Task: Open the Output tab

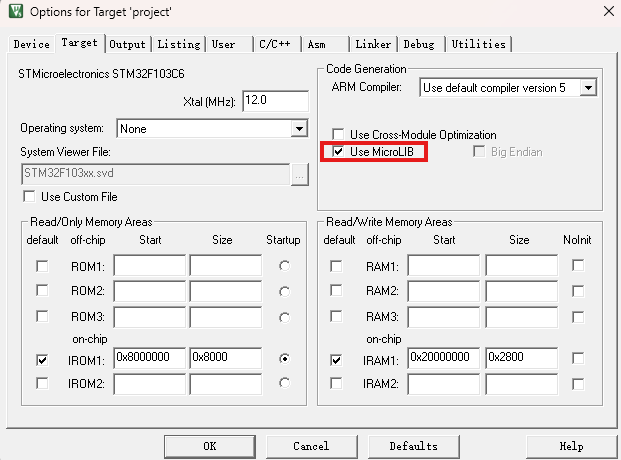Action: tap(128, 44)
